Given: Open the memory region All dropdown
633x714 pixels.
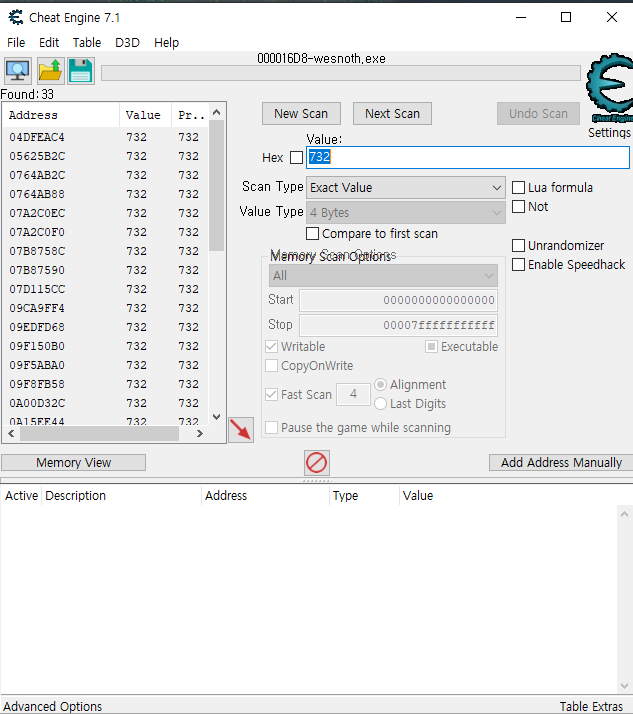Looking at the screenshot, I should tap(383, 275).
